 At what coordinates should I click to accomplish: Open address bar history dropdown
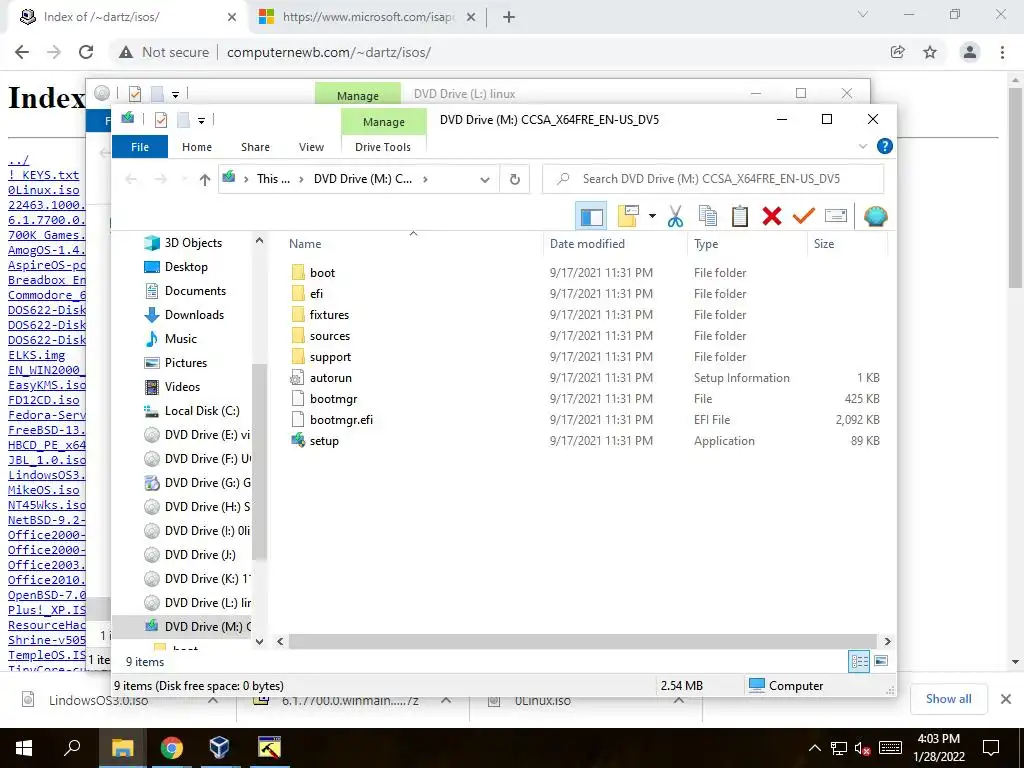tap(485, 179)
